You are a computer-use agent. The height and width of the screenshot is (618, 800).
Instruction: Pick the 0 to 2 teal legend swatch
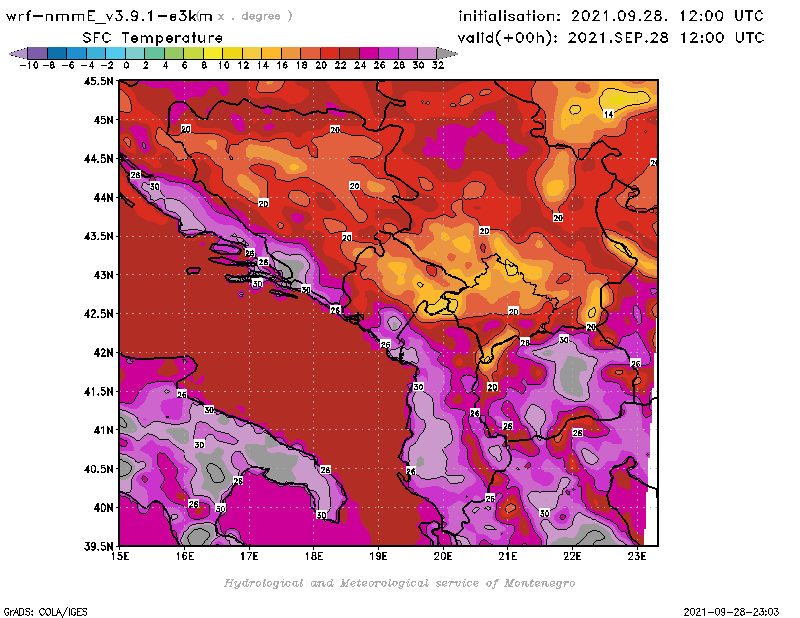point(135,53)
